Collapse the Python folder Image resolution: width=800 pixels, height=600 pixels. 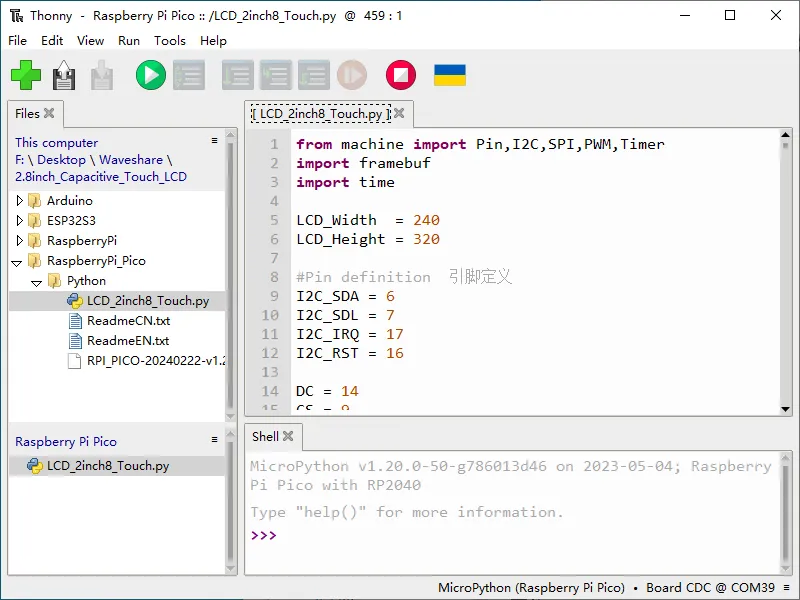click(36, 283)
